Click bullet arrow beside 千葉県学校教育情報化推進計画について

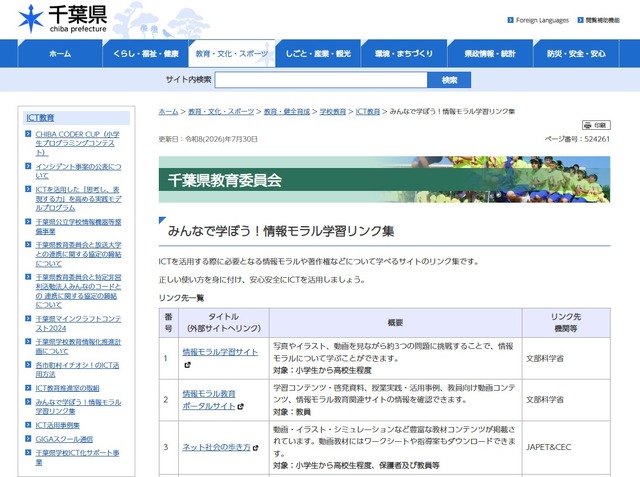click(x=28, y=342)
